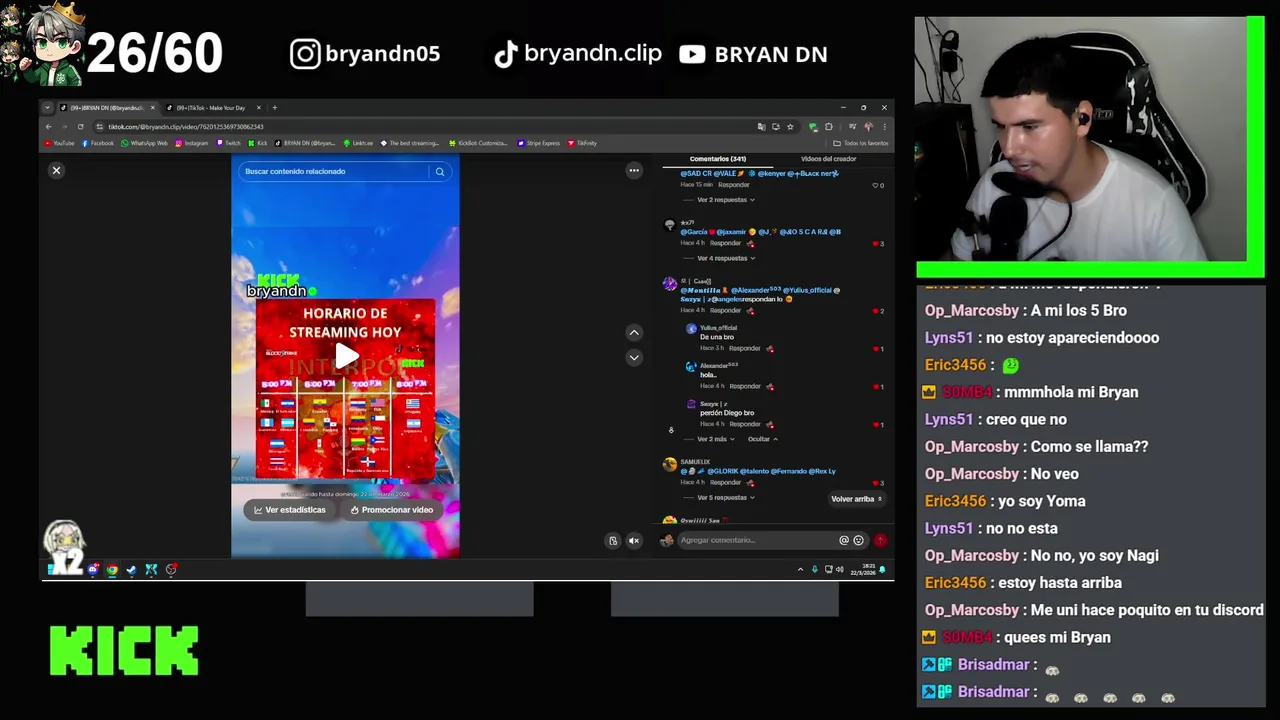Switch to the first BRYAN DN browser tab
The image size is (1280, 720).
106,108
